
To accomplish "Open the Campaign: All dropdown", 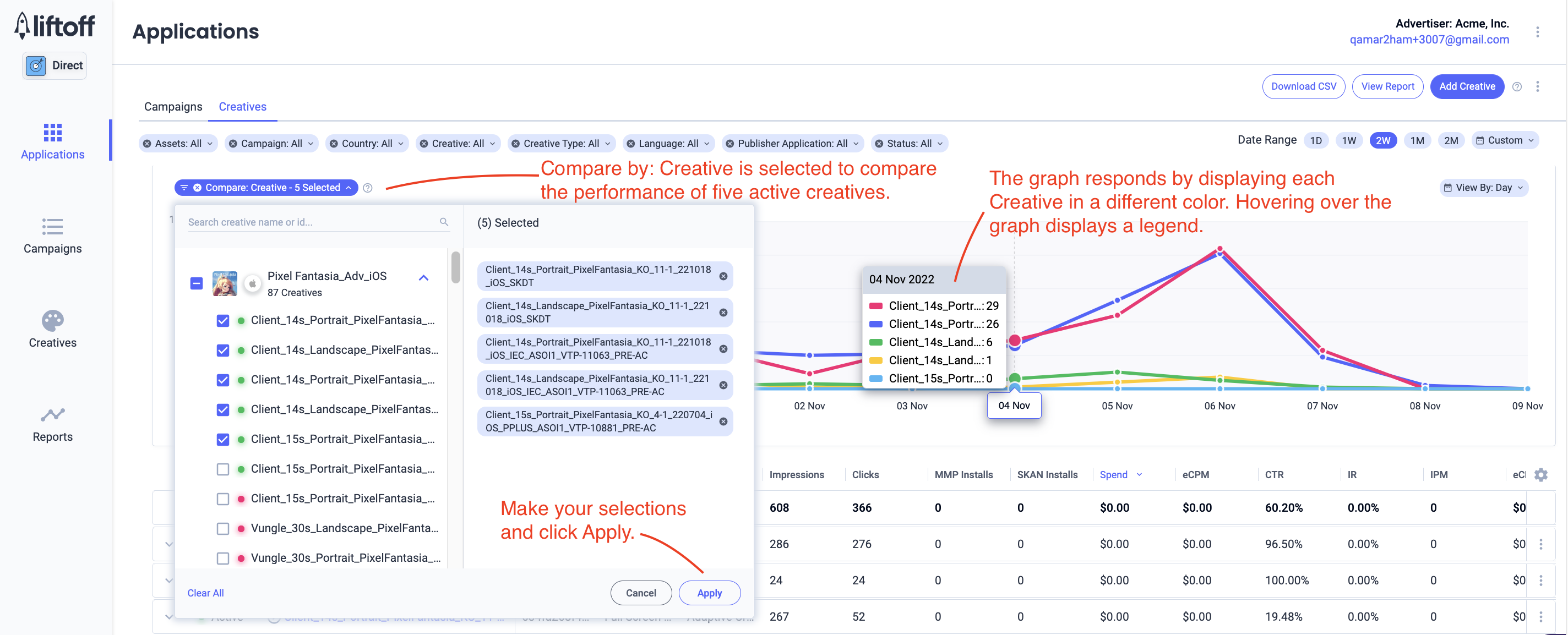I will click(271, 144).
